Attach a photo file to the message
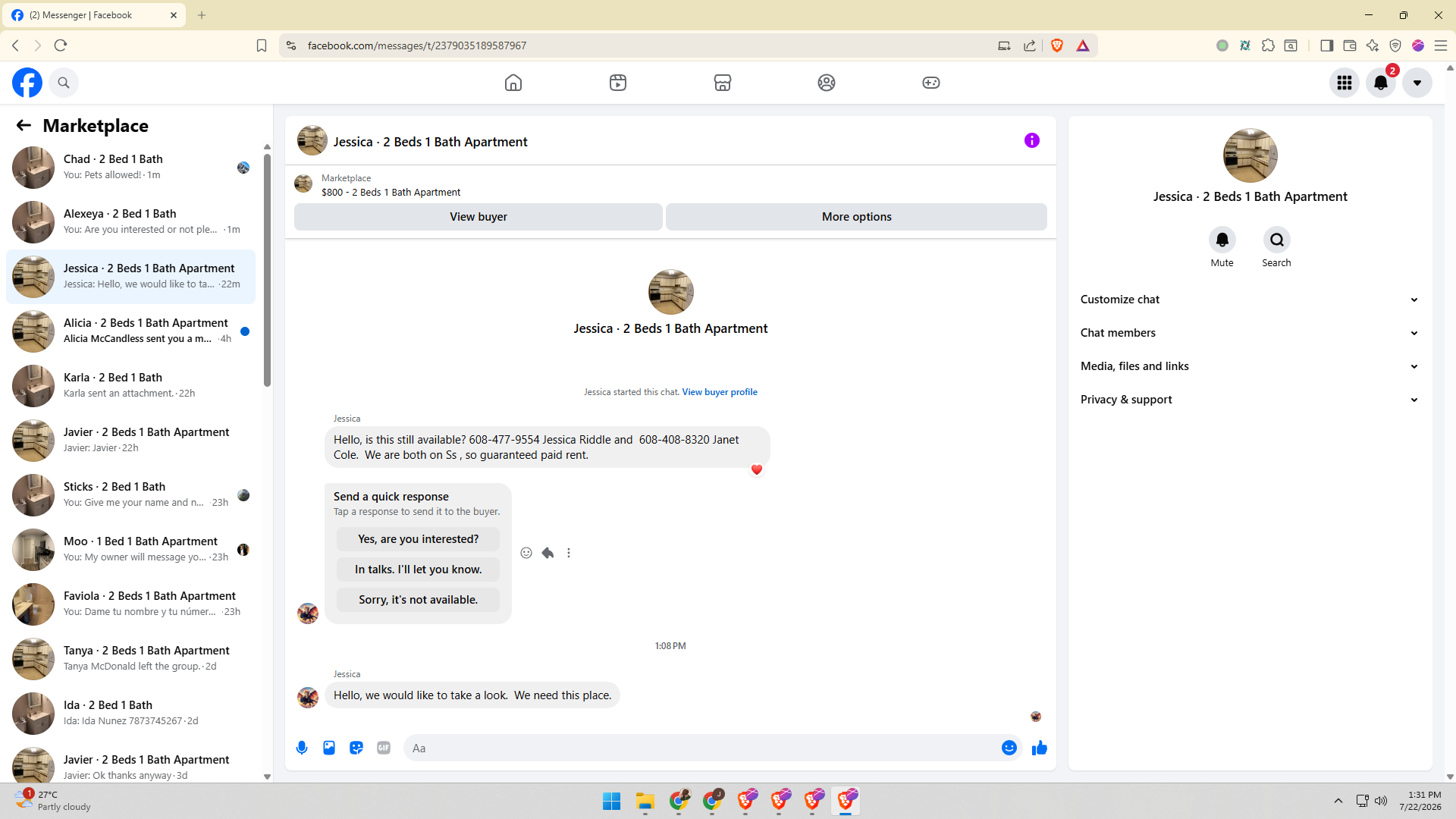The width and height of the screenshot is (1456, 819). coord(329,748)
